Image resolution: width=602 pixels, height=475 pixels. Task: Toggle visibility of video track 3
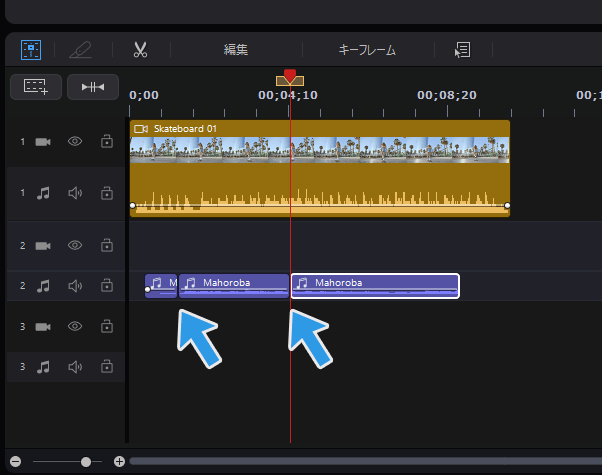74,327
